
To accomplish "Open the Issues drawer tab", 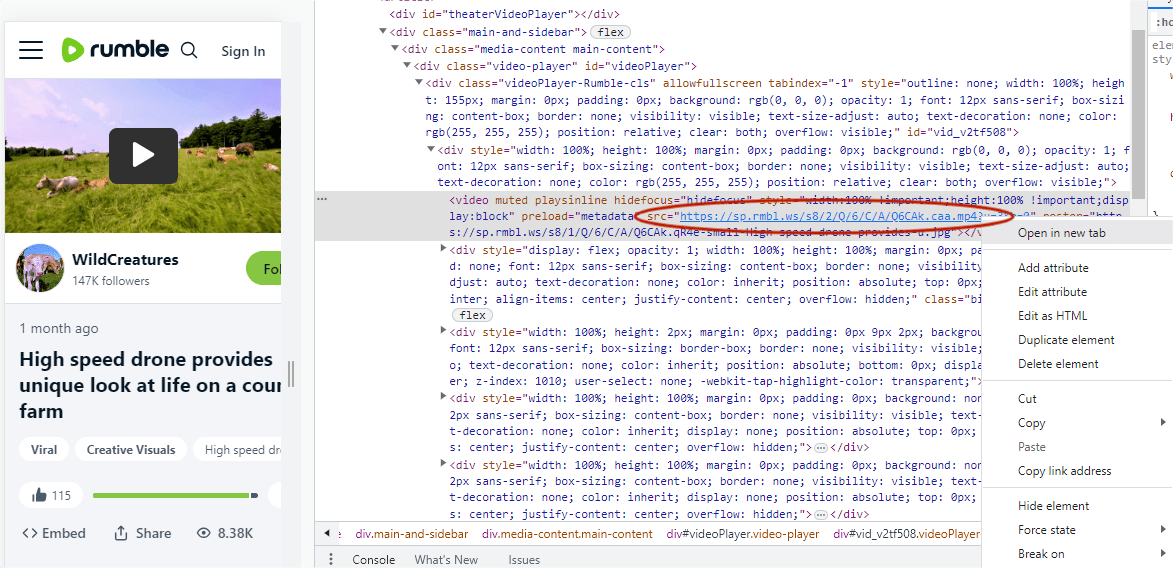I will (524, 559).
